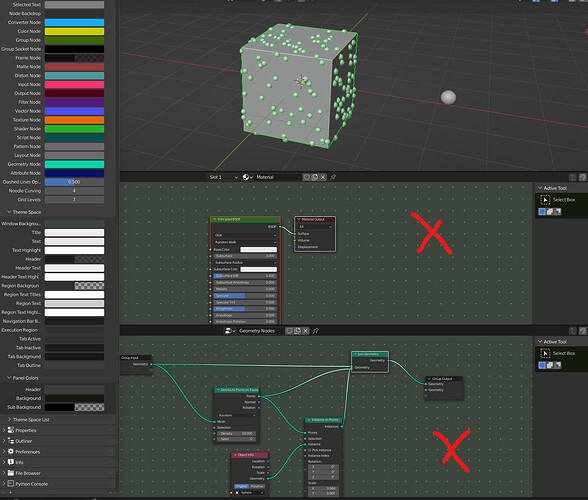588x500 pixels.
Task: Collapse the Principled BSDF node
Action: (215, 219)
